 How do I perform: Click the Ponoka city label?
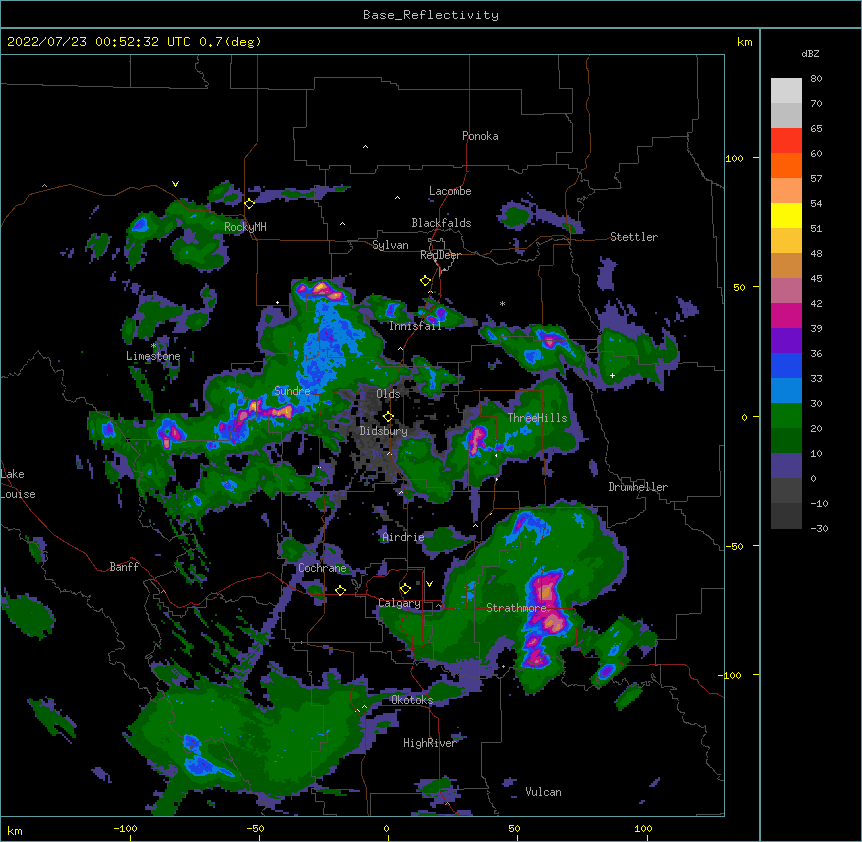point(480,136)
